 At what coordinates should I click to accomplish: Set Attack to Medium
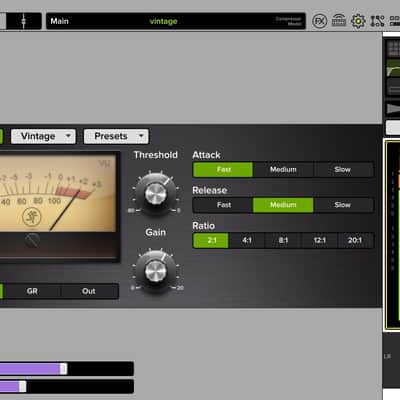(x=283, y=169)
